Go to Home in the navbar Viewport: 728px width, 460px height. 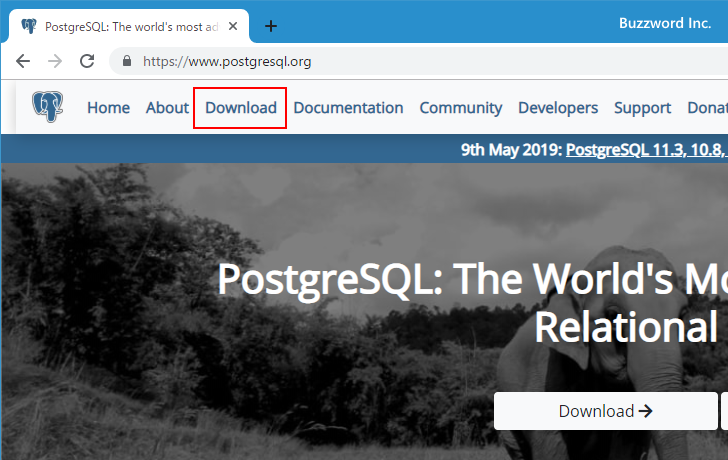pyautogui.click(x=108, y=108)
